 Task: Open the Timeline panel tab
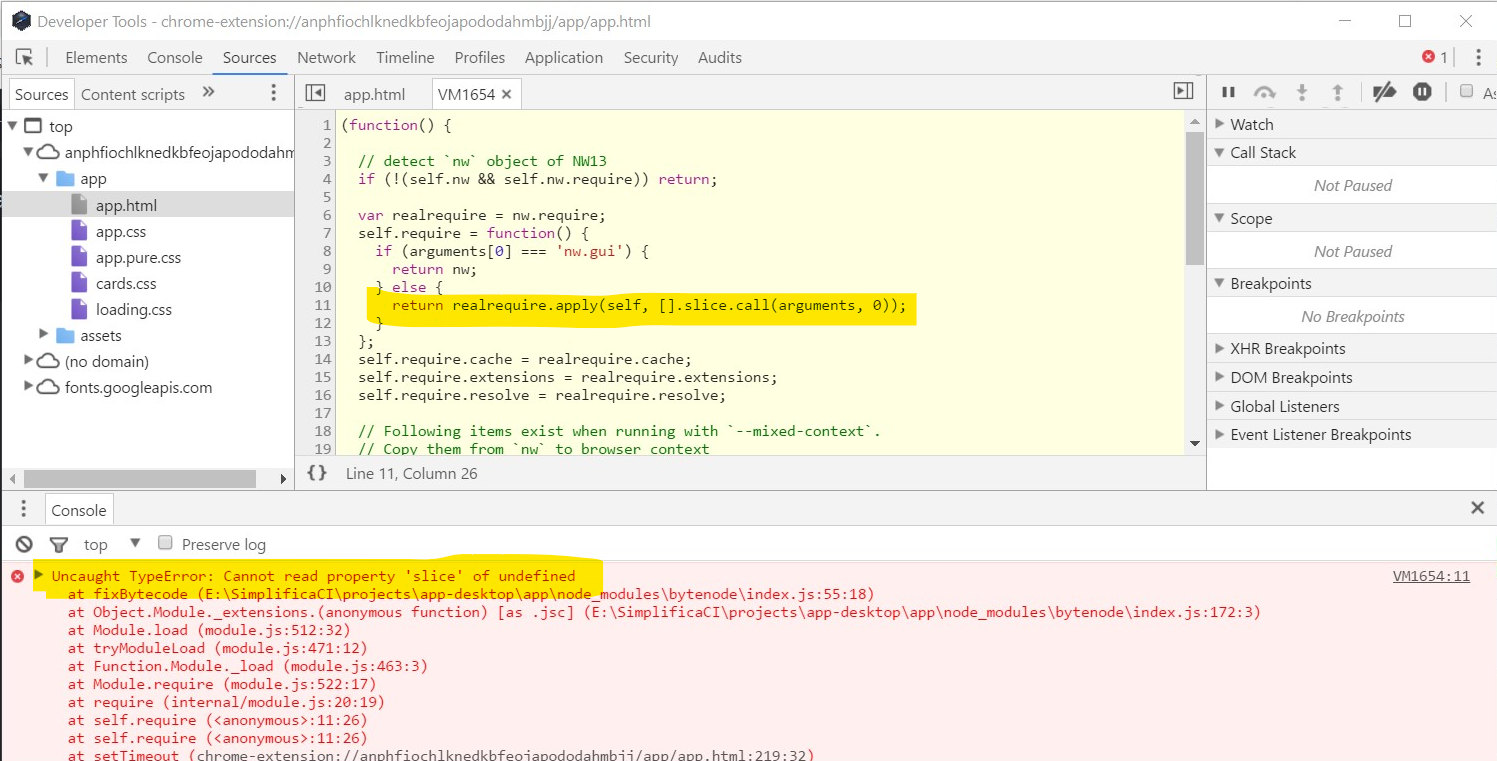(x=405, y=58)
